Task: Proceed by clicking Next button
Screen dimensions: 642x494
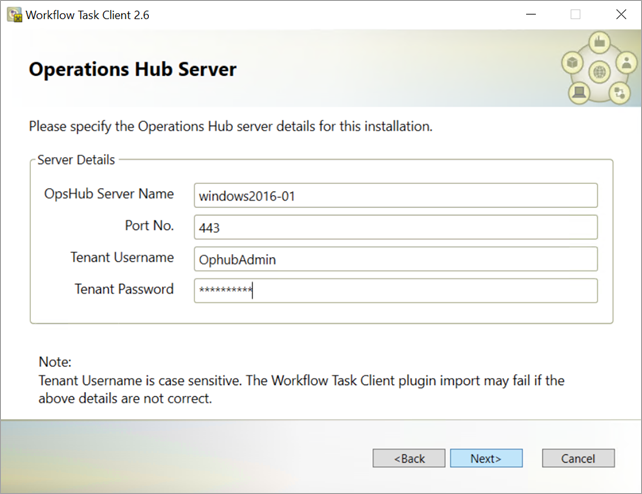Action: 486,458
